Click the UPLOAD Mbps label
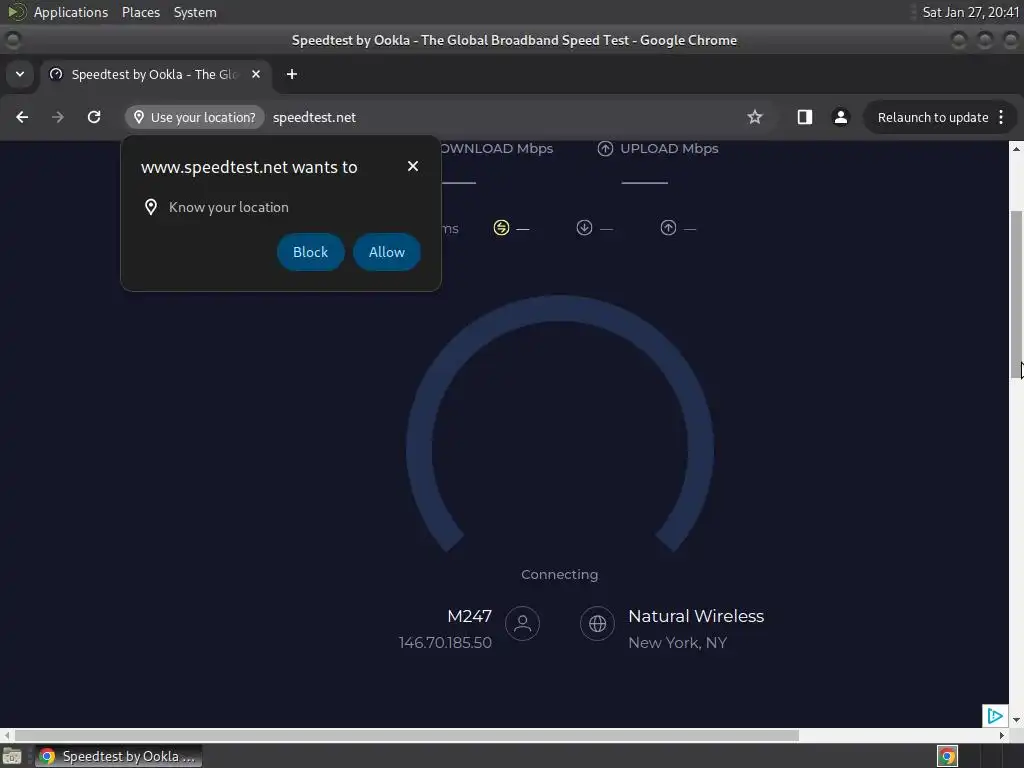Image resolution: width=1024 pixels, height=768 pixels. click(x=669, y=148)
